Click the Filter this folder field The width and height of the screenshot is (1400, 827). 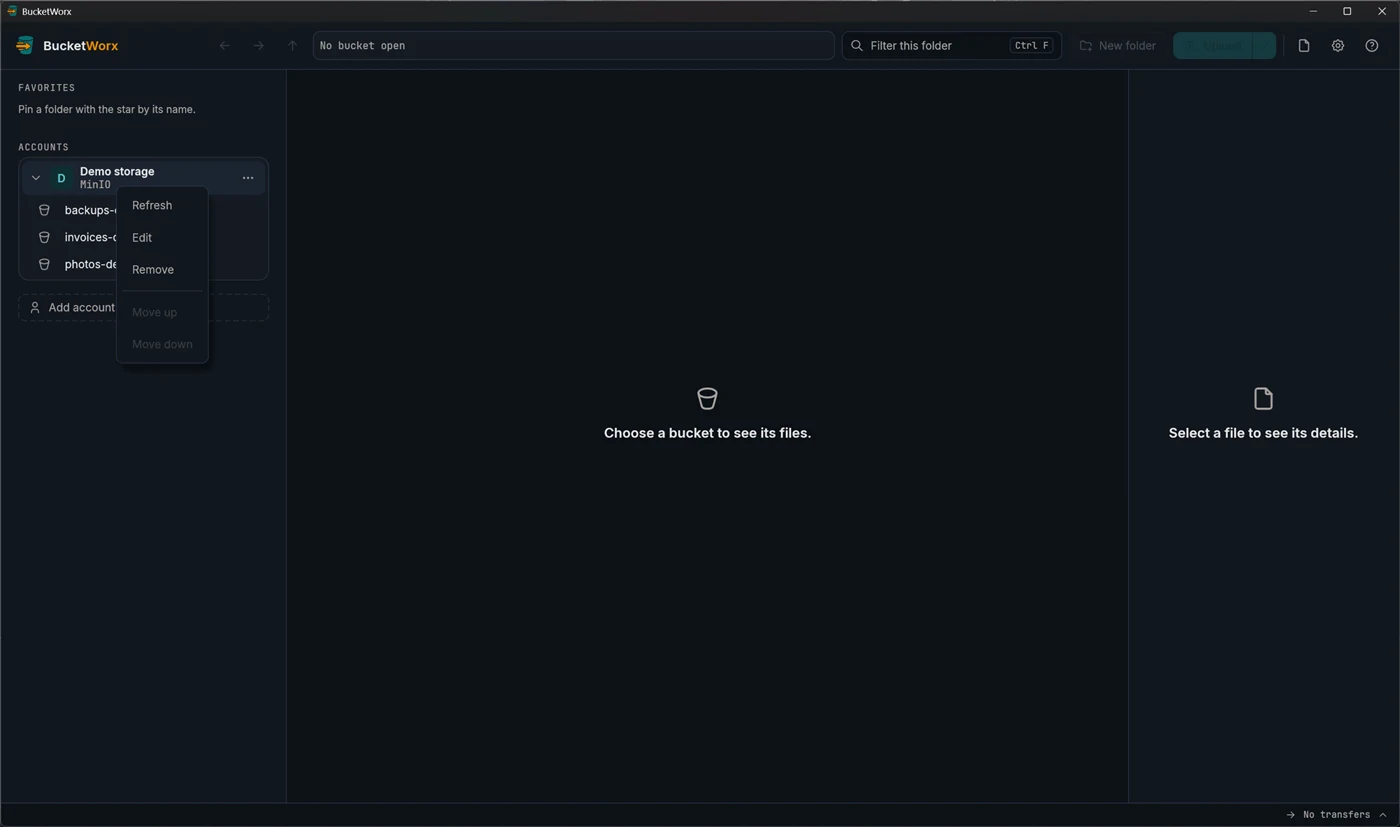coord(951,46)
